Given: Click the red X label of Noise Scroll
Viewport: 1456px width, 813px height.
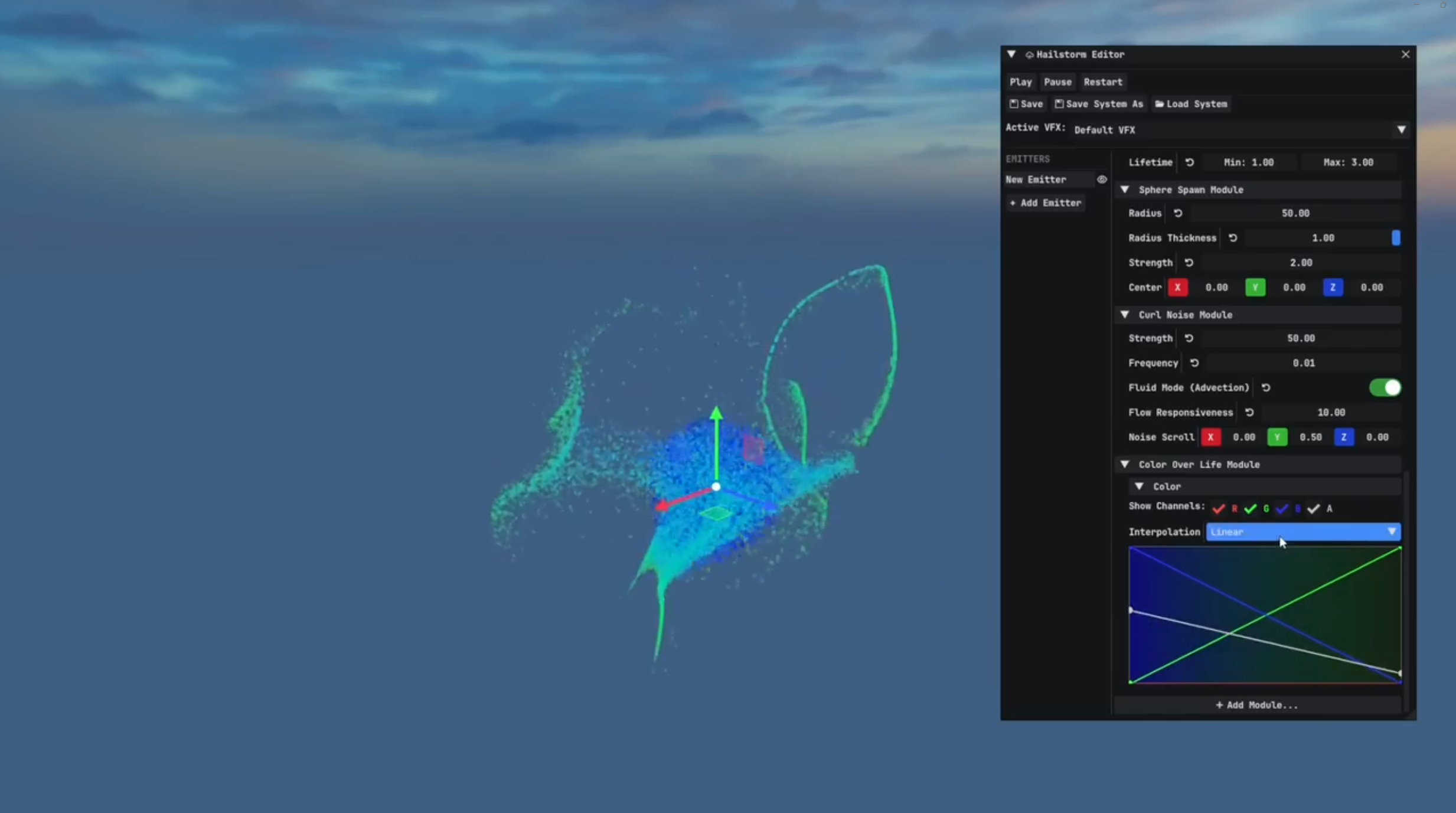Looking at the screenshot, I should click(1210, 437).
